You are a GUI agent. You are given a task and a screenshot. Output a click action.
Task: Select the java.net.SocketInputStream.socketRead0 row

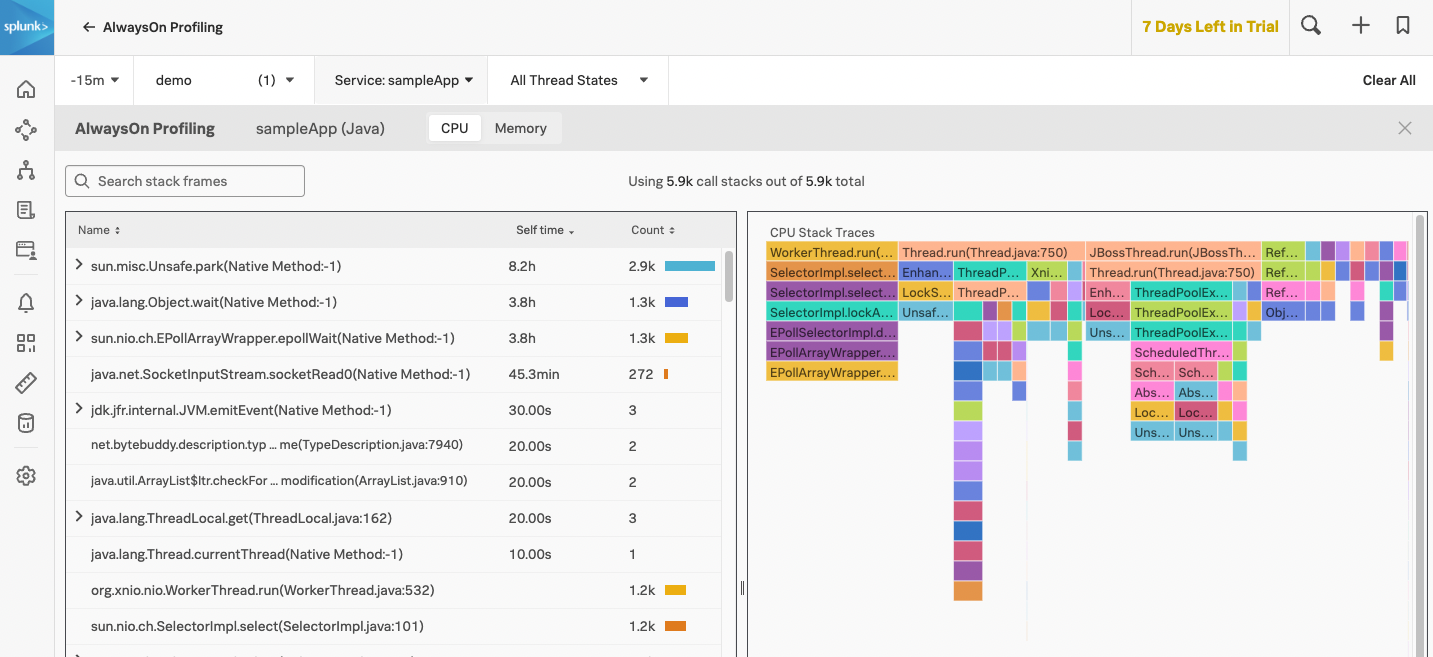click(x=394, y=374)
